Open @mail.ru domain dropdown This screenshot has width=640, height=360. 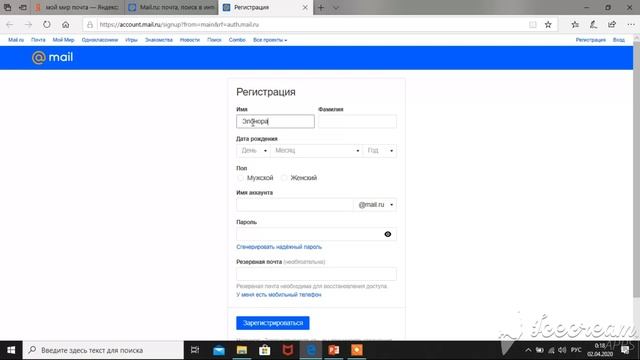pos(376,204)
